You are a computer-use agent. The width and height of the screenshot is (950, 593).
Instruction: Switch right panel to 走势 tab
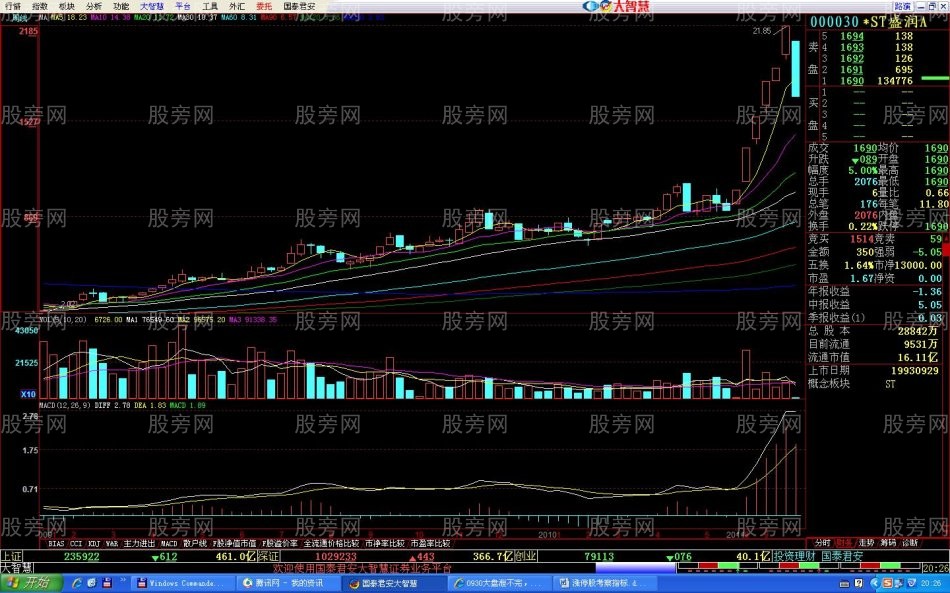[x=866, y=543]
